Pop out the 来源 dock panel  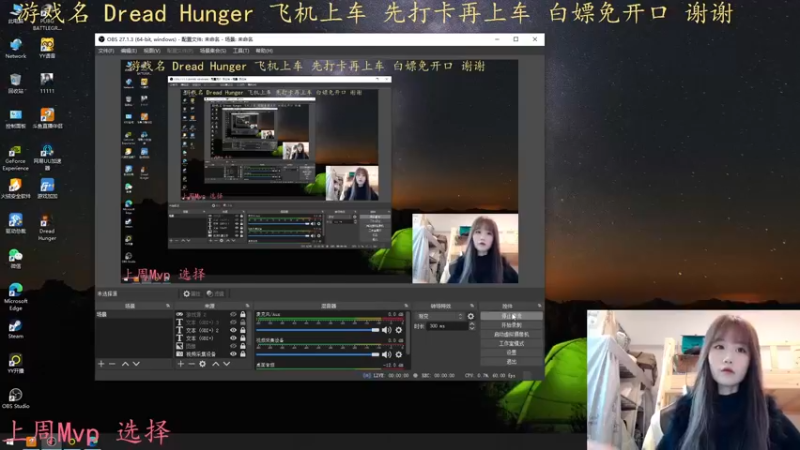[247, 306]
